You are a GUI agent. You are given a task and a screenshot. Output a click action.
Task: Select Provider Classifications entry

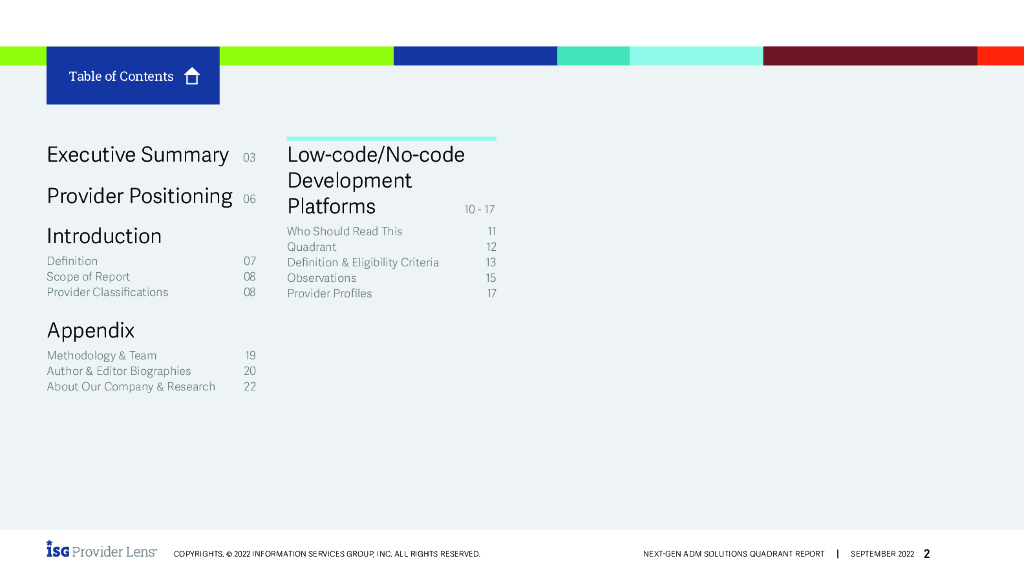(x=107, y=293)
